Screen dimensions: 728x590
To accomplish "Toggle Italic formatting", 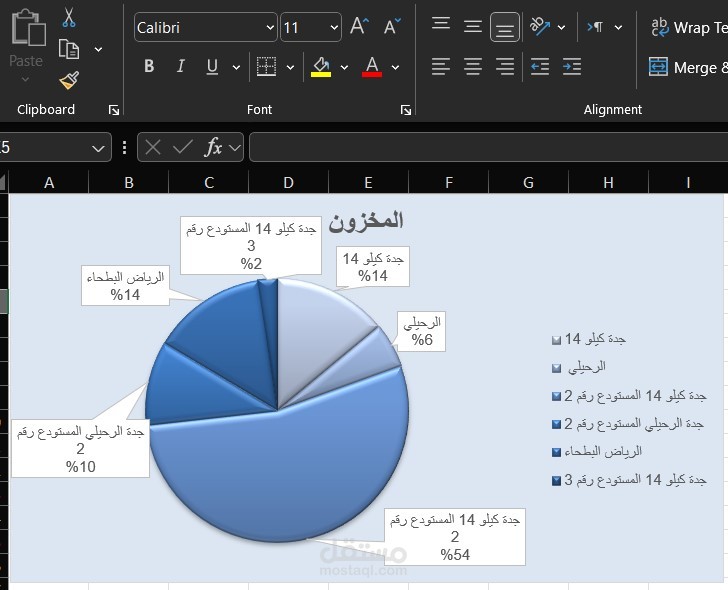I will coord(181,66).
